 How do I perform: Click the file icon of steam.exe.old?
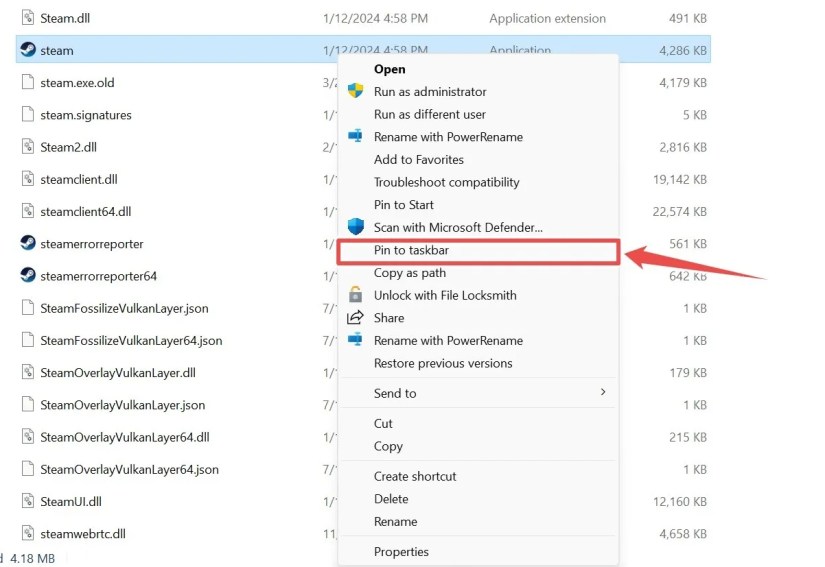(28, 82)
